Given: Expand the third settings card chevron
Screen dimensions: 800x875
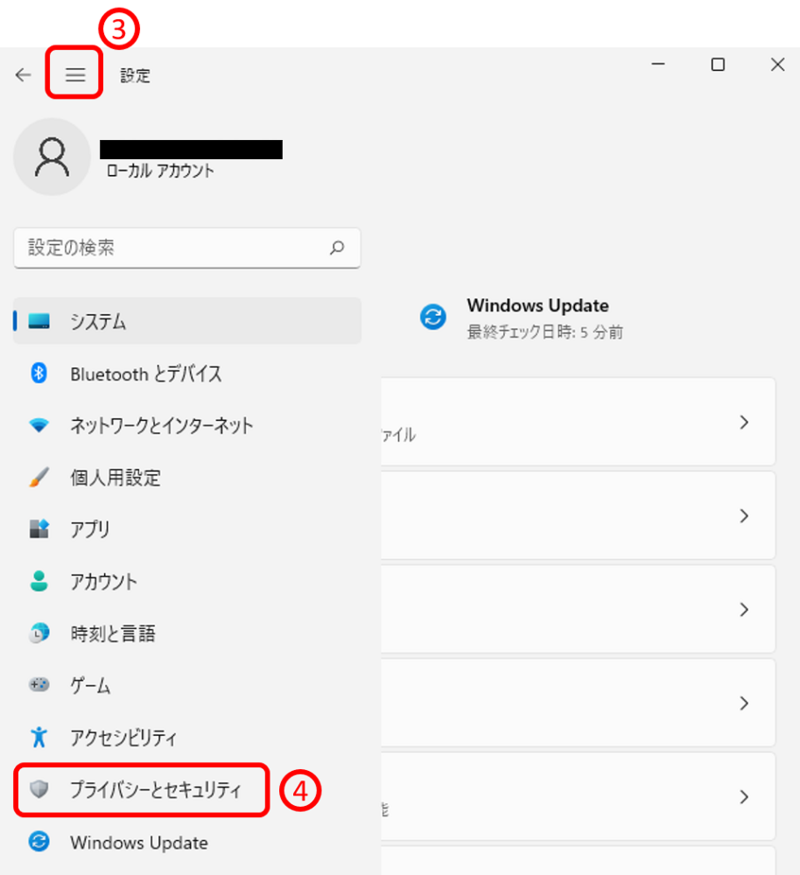Looking at the screenshot, I should (744, 609).
